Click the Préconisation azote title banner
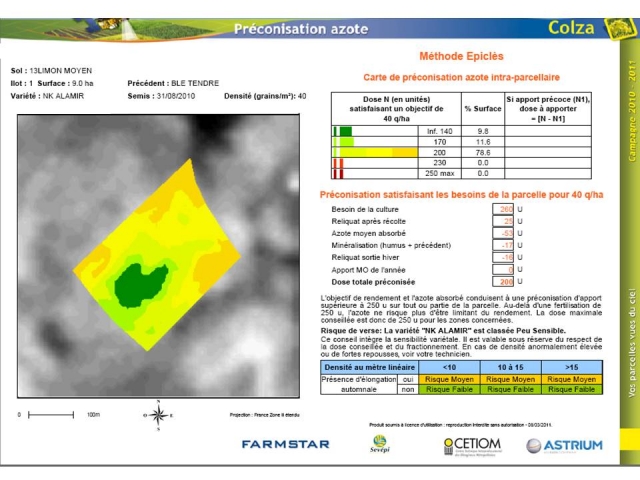This screenshot has width=640, height=480. 287,29
